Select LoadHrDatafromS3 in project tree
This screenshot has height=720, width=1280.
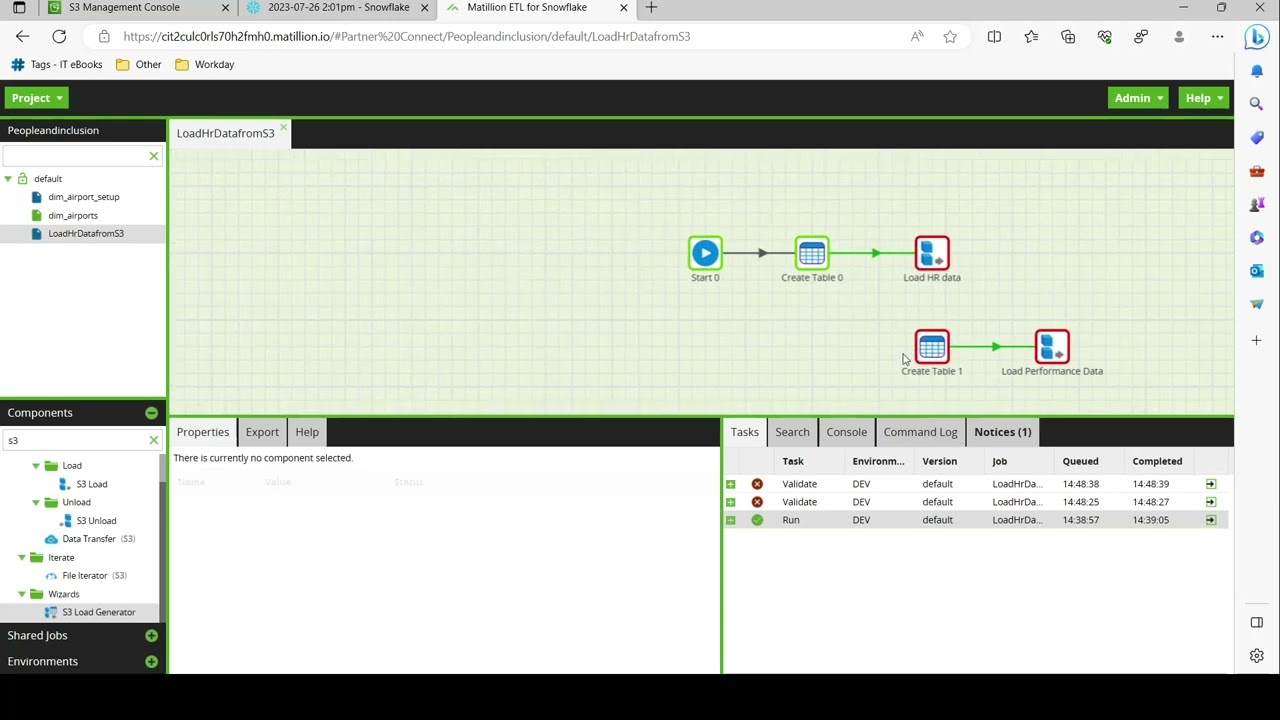85,234
